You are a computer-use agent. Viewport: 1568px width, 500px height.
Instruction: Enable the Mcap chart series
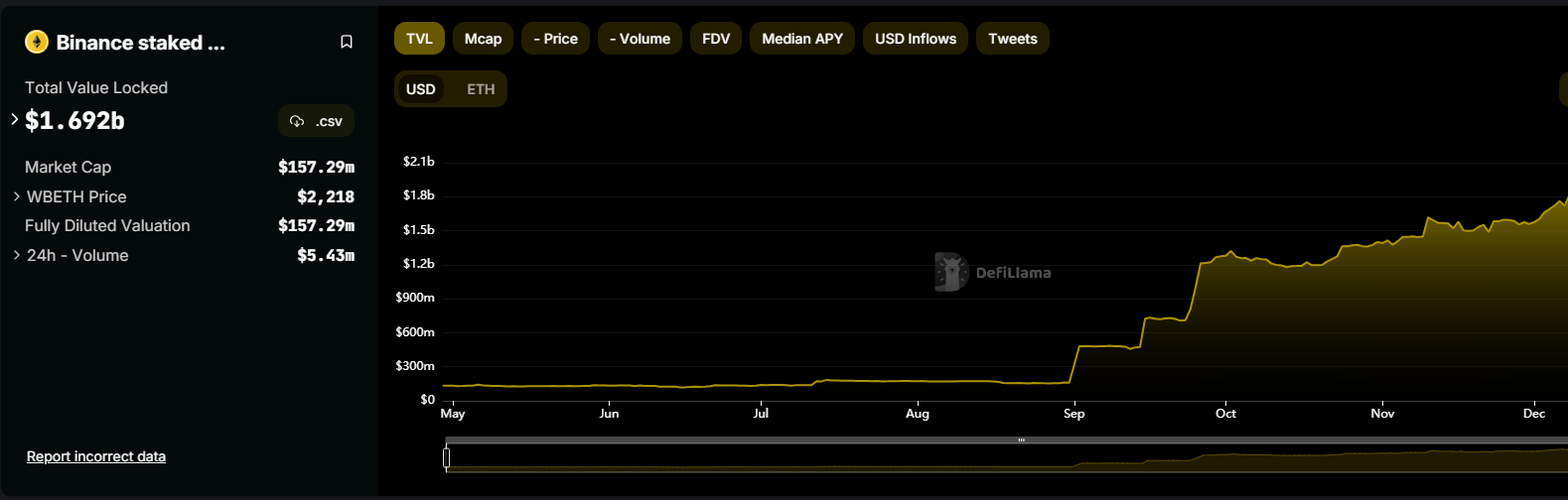483,39
